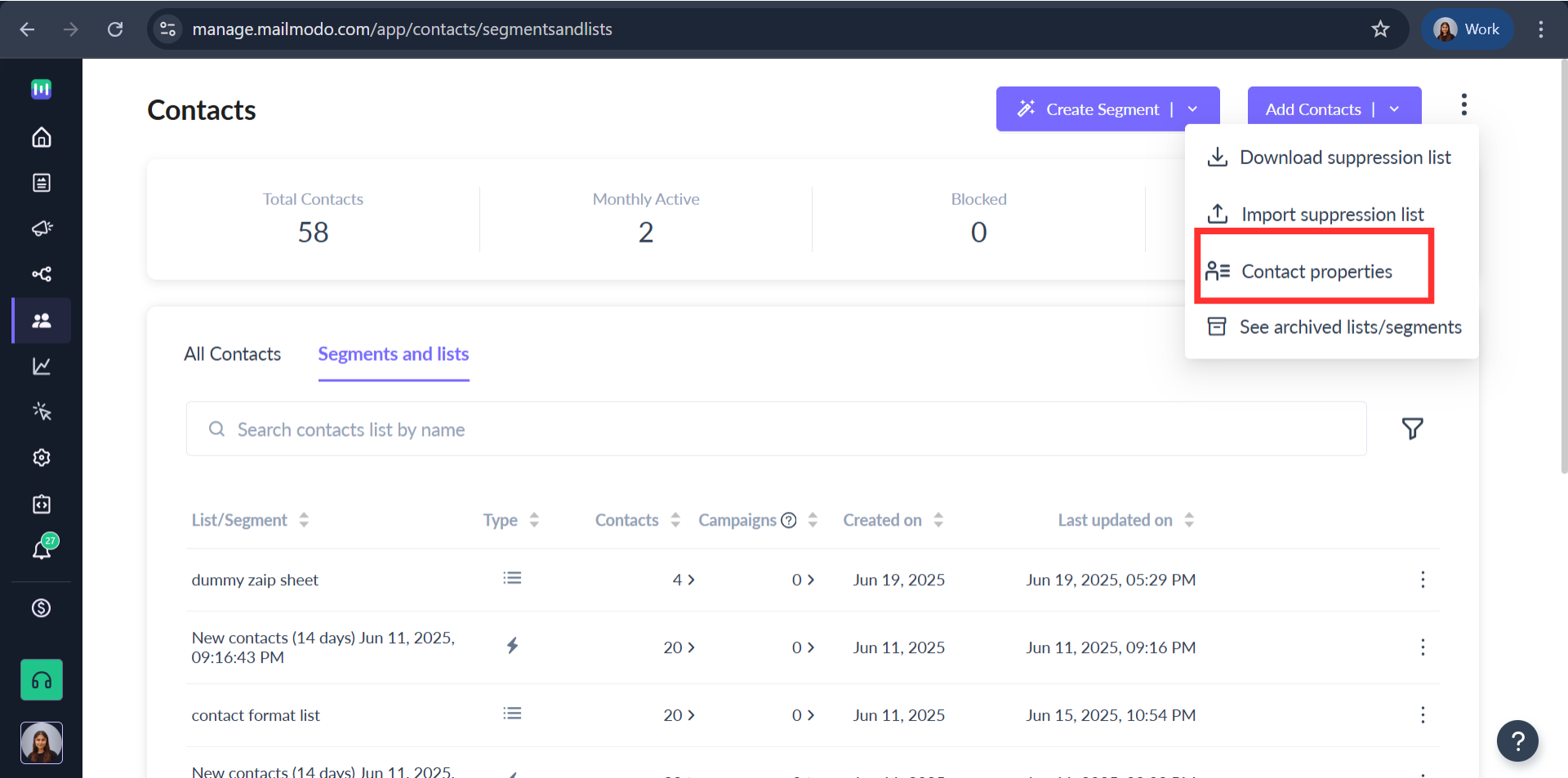The image size is (1568, 778).
Task: Select the Contacts people icon in sidebar
Action: [x=42, y=320]
